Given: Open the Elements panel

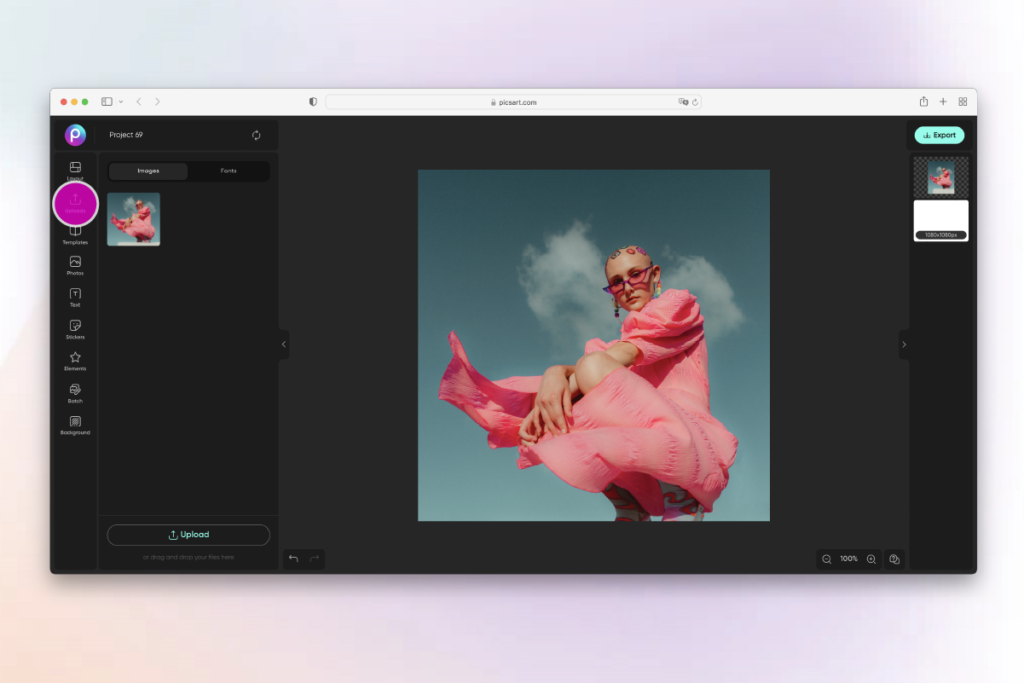Looking at the screenshot, I should tap(74, 361).
